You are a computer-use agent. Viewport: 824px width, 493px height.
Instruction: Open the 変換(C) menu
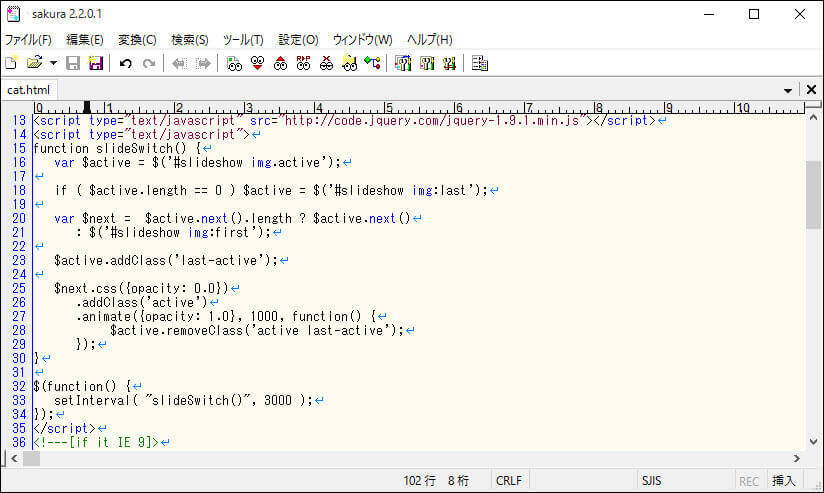(x=137, y=40)
